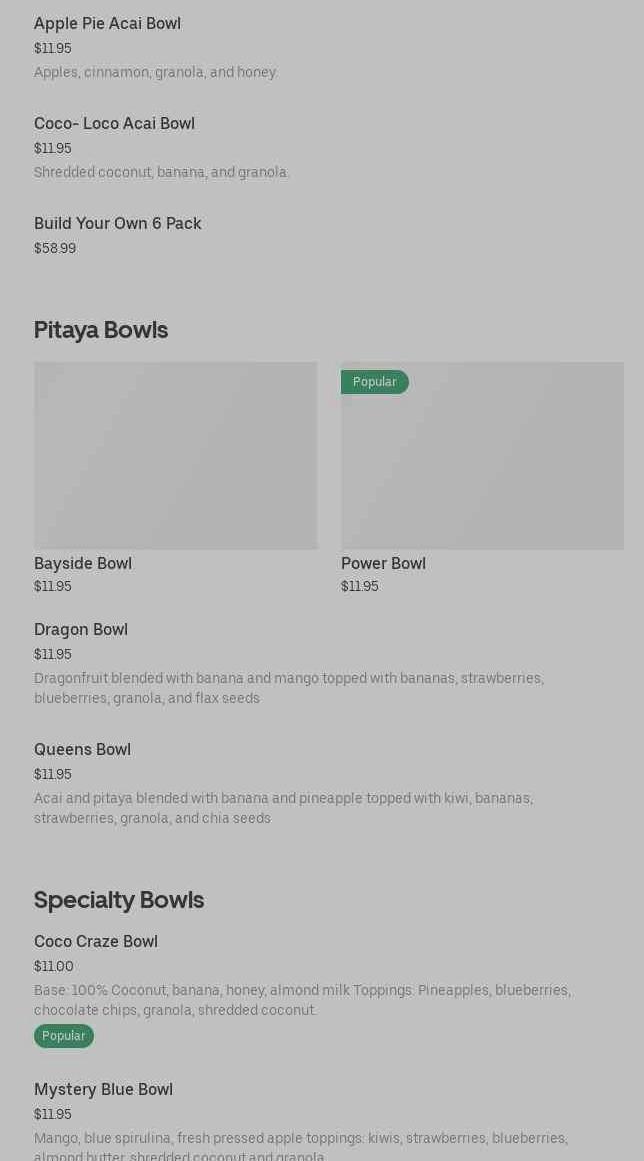Open the Dragon Bowl menu item
The height and width of the screenshot is (1161, 644).
(81, 629)
